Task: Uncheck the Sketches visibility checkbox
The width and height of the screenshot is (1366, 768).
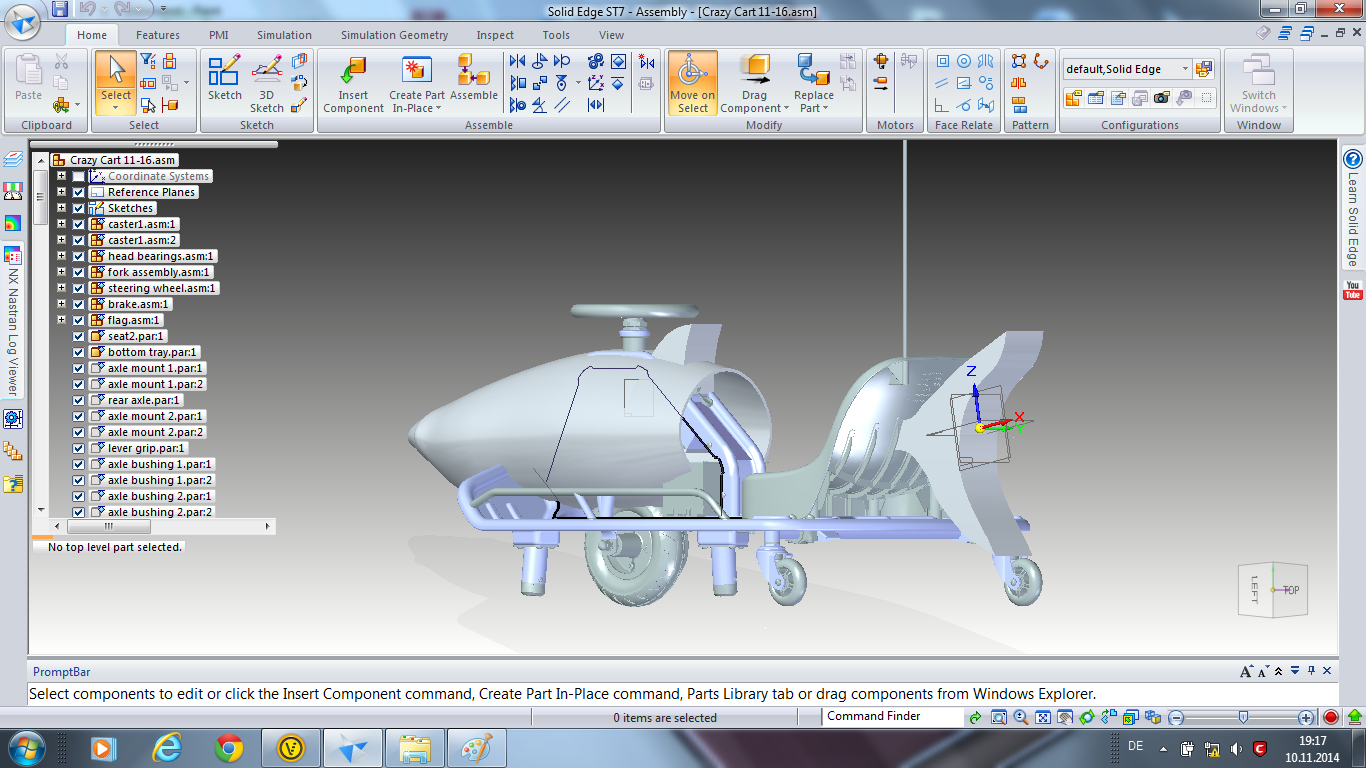Action: (x=79, y=208)
